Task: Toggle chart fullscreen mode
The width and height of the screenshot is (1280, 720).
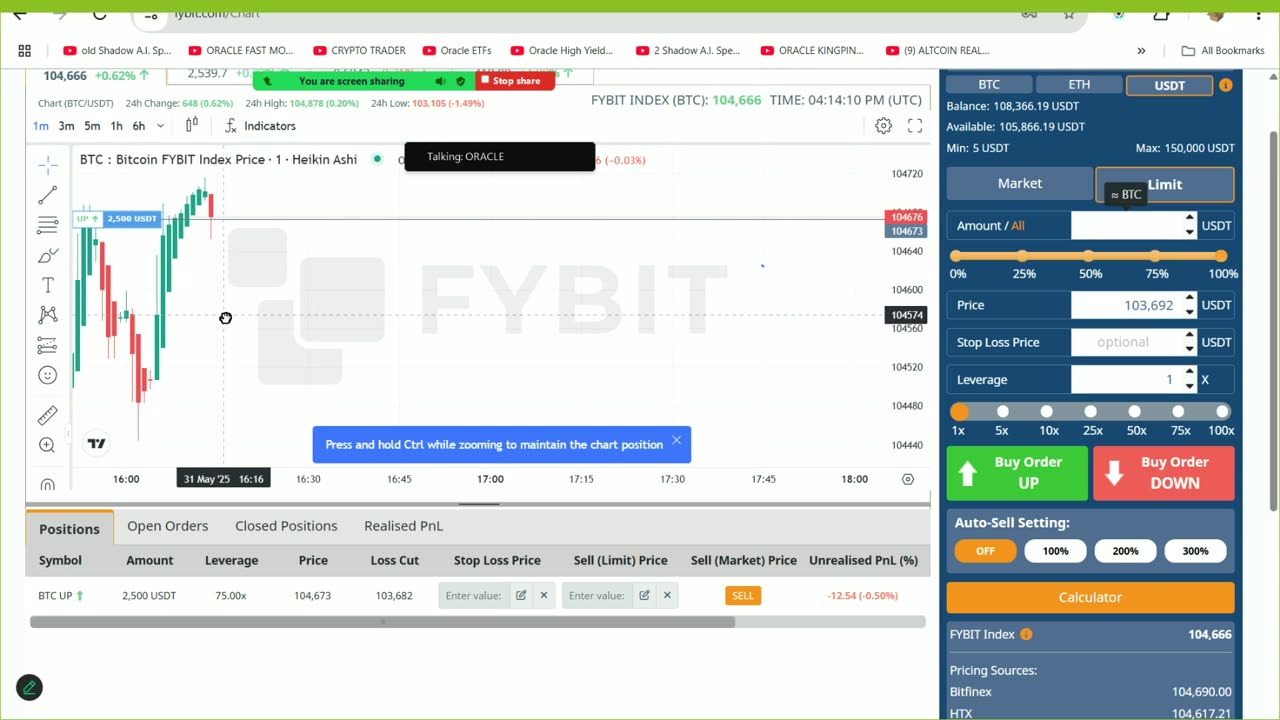Action: (x=915, y=126)
